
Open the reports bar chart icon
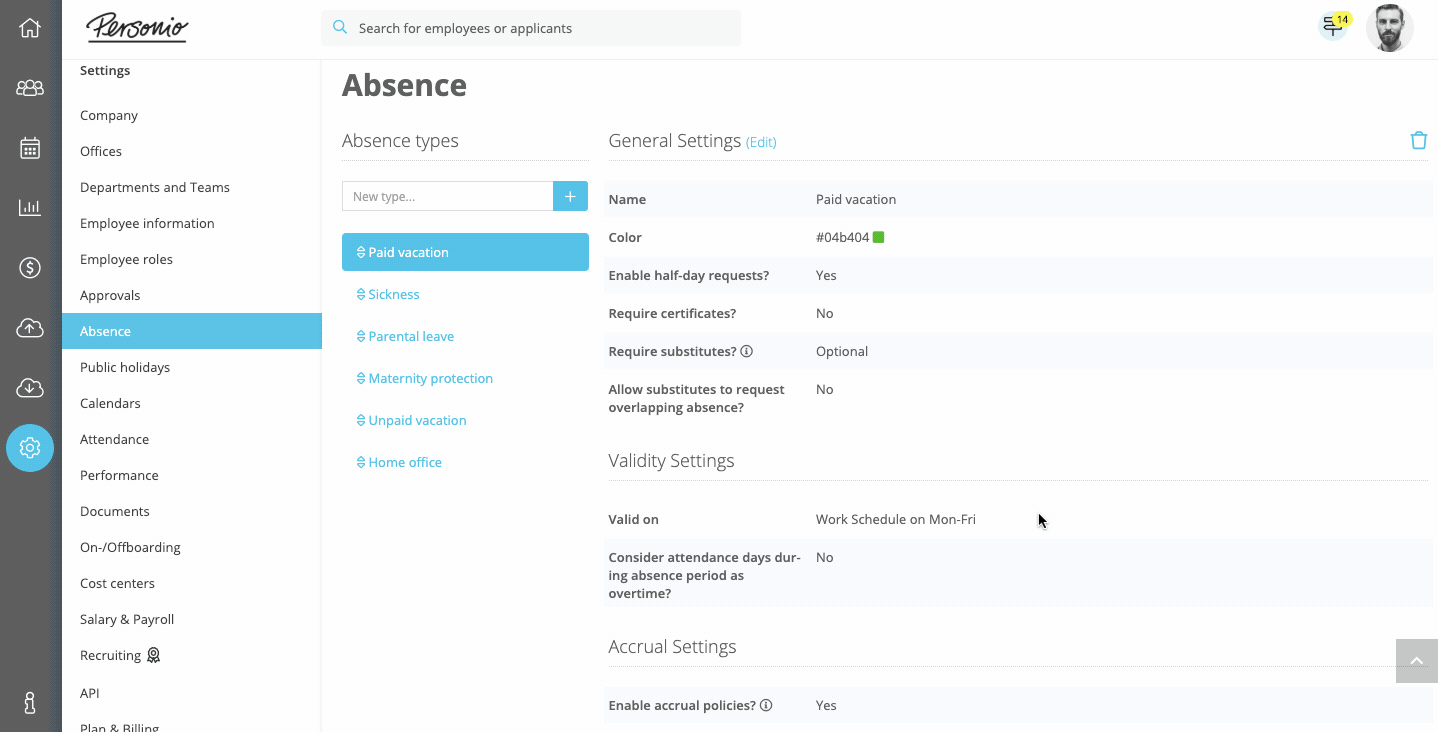tap(30, 208)
